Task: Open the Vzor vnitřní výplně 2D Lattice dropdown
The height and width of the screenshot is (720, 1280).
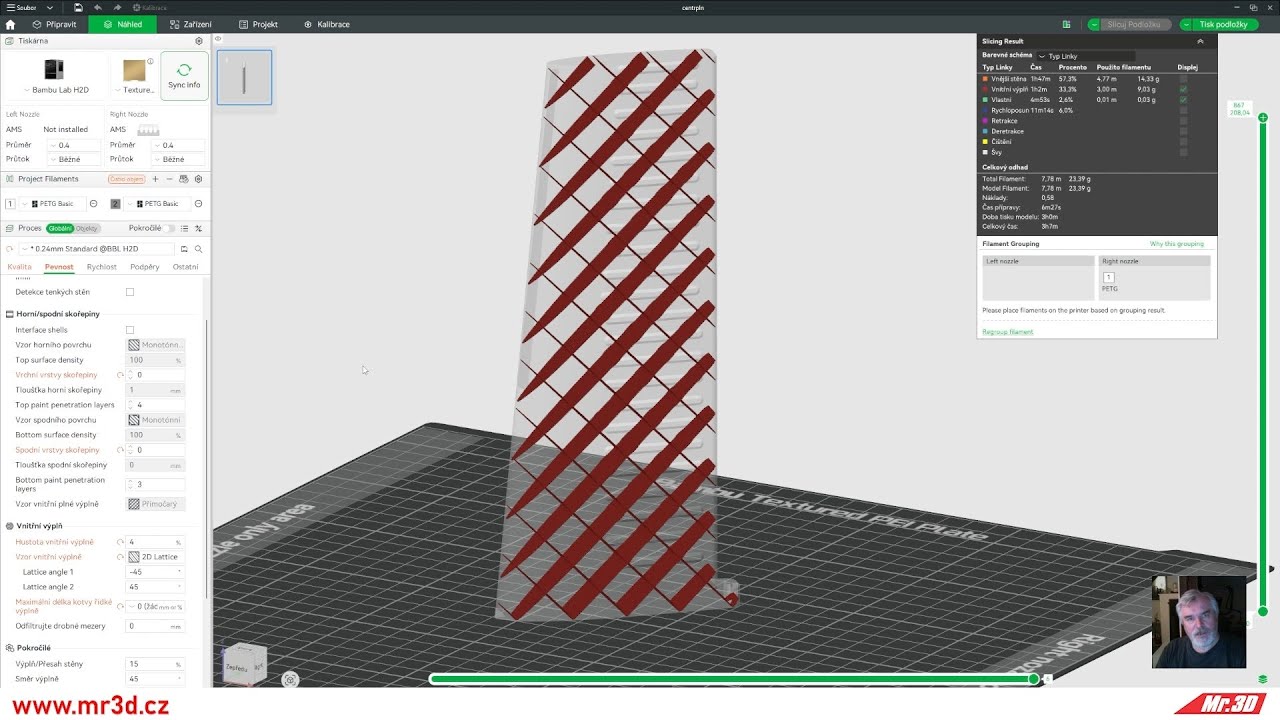Action: pos(155,557)
